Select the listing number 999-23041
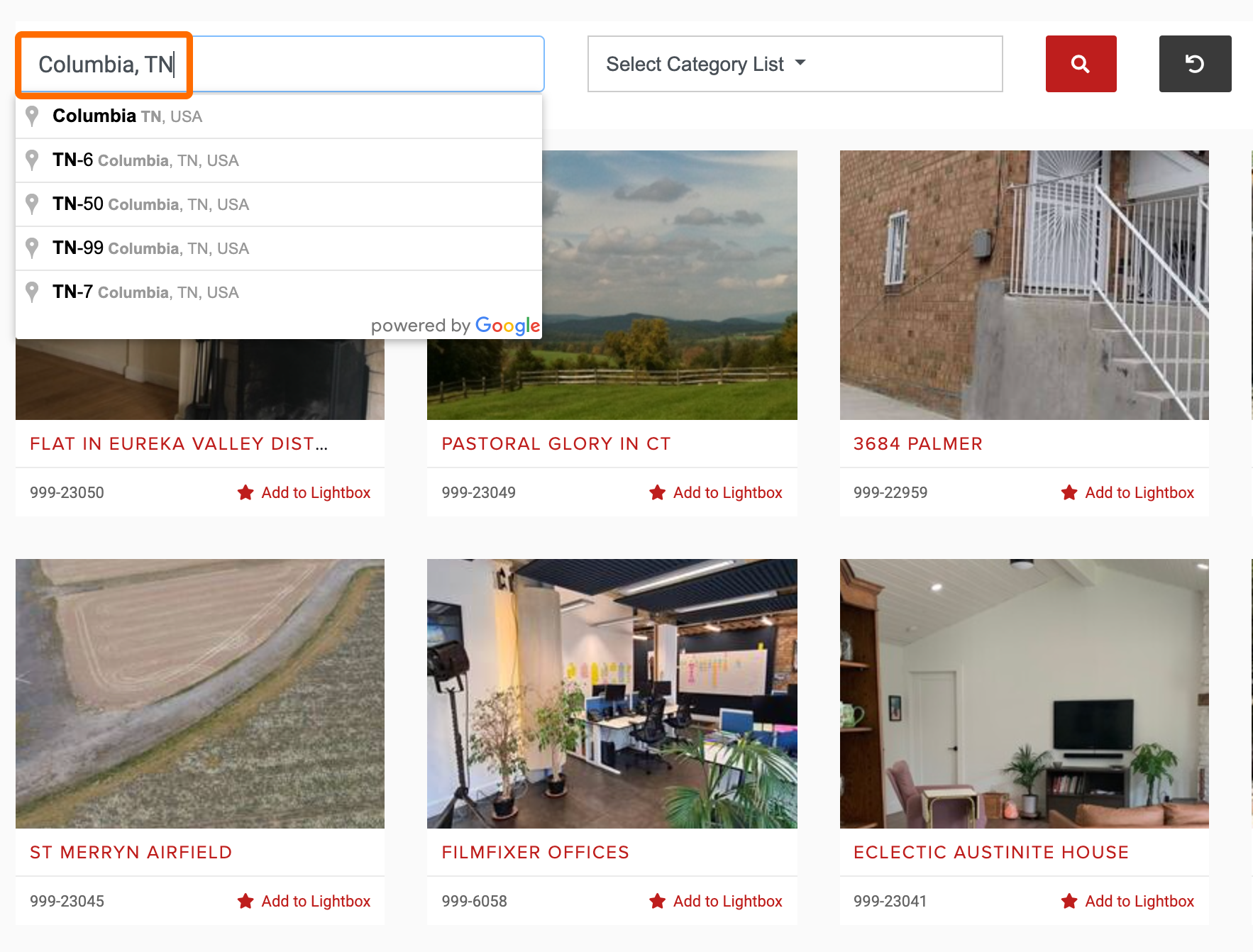Screen dimensions: 1253x952 pyautogui.click(x=890, y=901)
